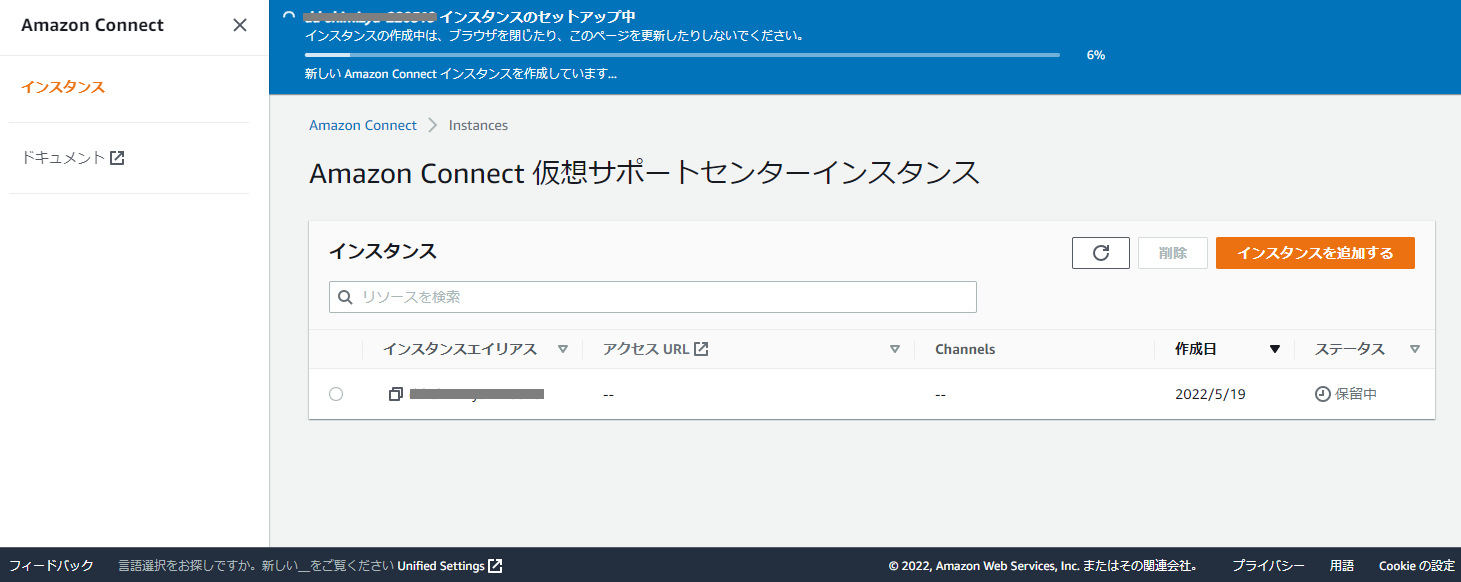Click the インスタンスを追加する button
Image resolution: width=1461 pixels, height=582 pixels.
coord(1315,253)
